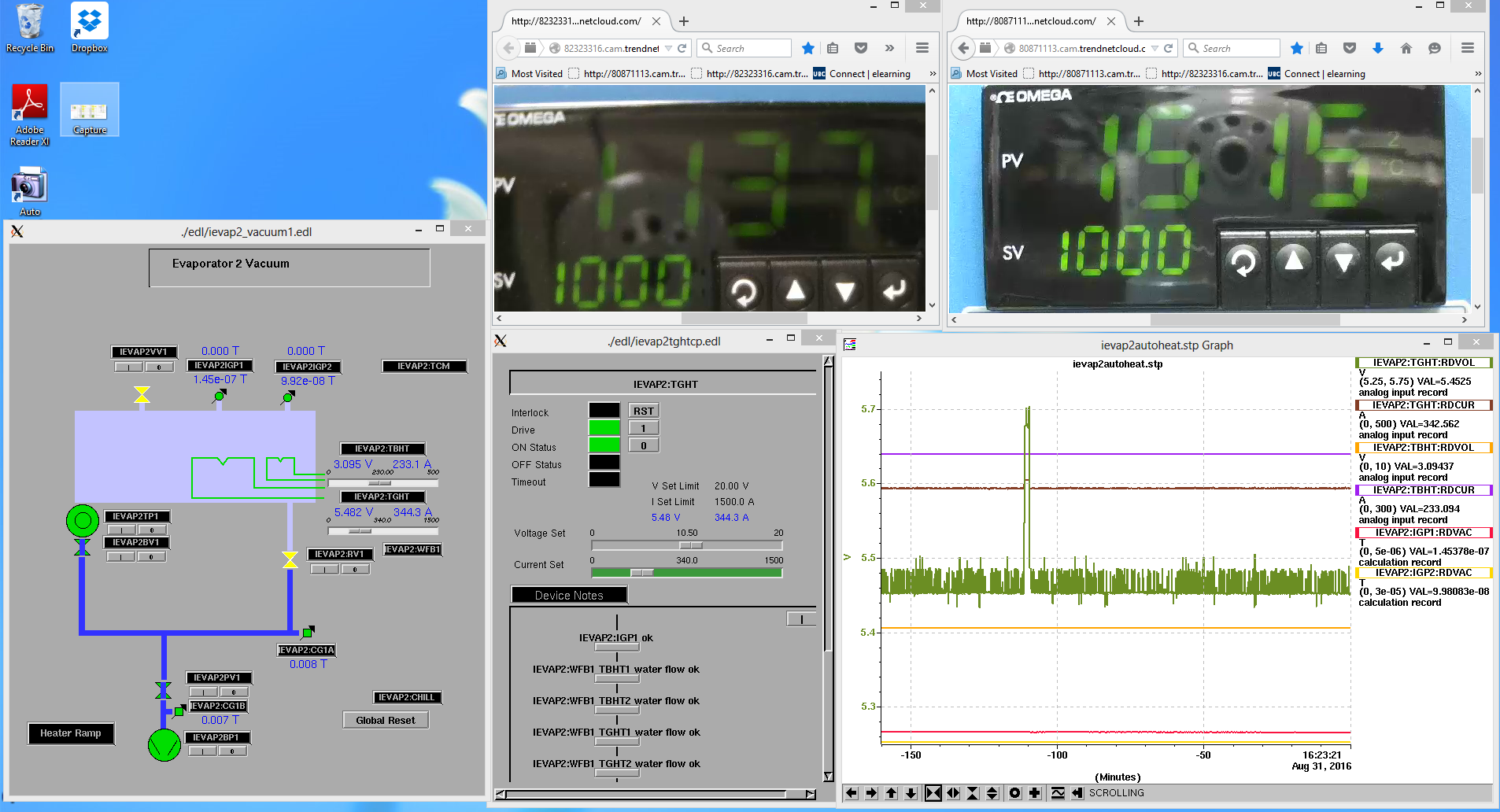
Task: Click the vertical expand arrows graph icon
Action: (x=992, y=793)
